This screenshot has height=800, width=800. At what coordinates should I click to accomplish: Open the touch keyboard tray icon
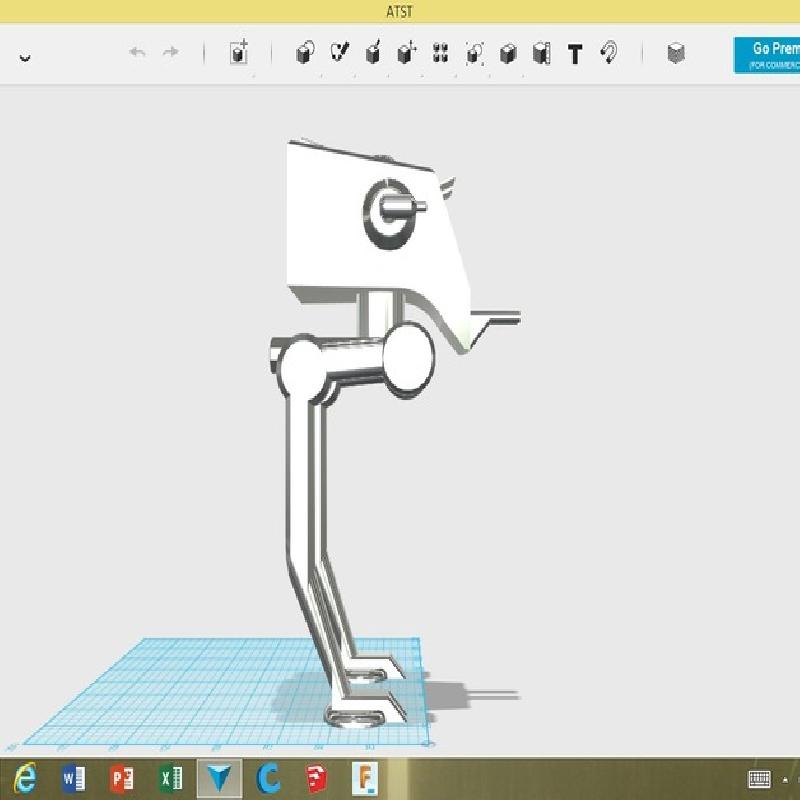coord(759,779)
